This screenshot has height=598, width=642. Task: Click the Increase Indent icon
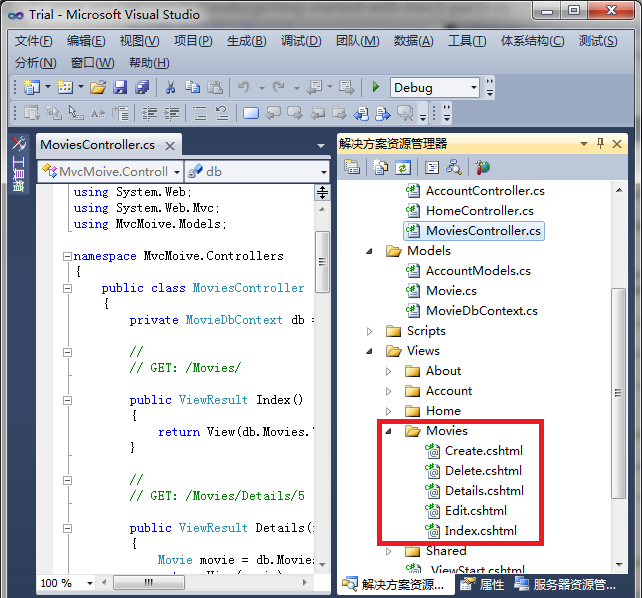(172, 113)
